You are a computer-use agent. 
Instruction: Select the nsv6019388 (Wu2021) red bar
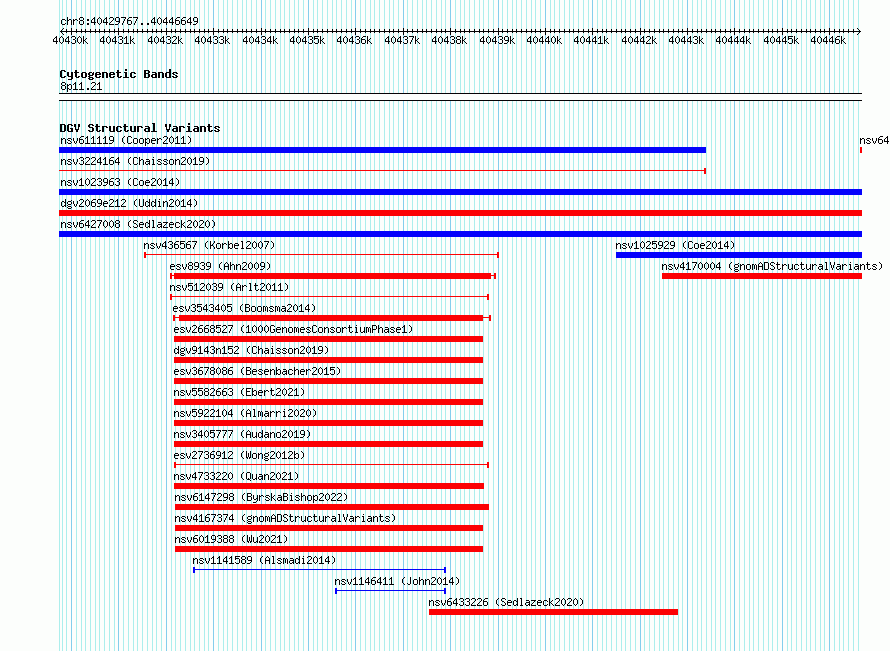tap(329, 549)
